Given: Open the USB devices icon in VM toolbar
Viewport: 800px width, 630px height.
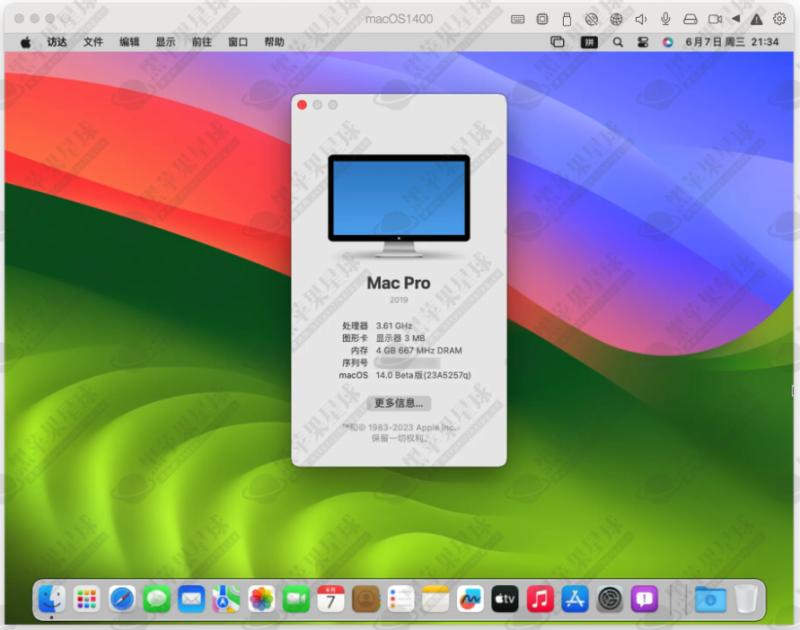Looking at the screenshot, I should pyautogui.click(x=566, y=19).
